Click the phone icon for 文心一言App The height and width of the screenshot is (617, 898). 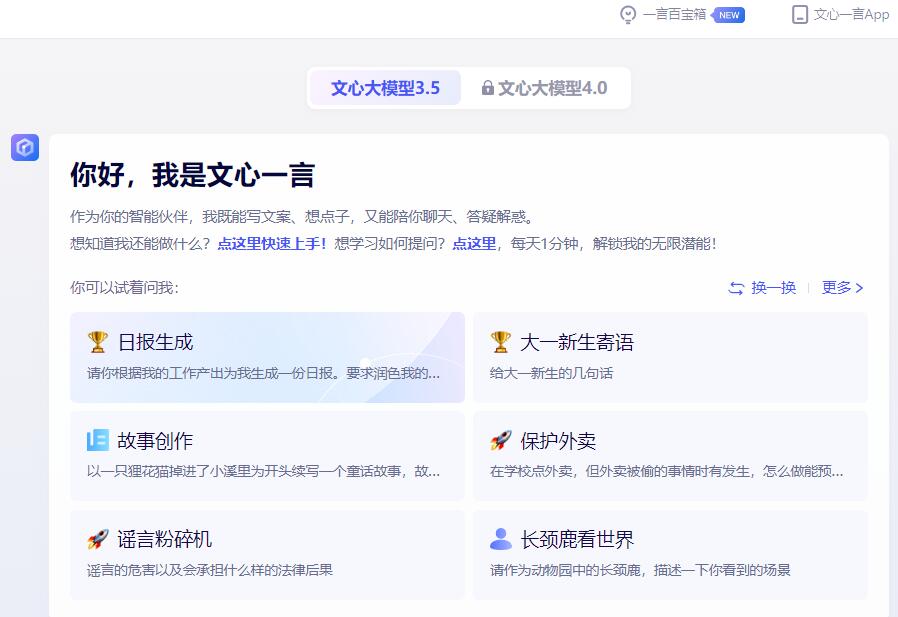799,15
